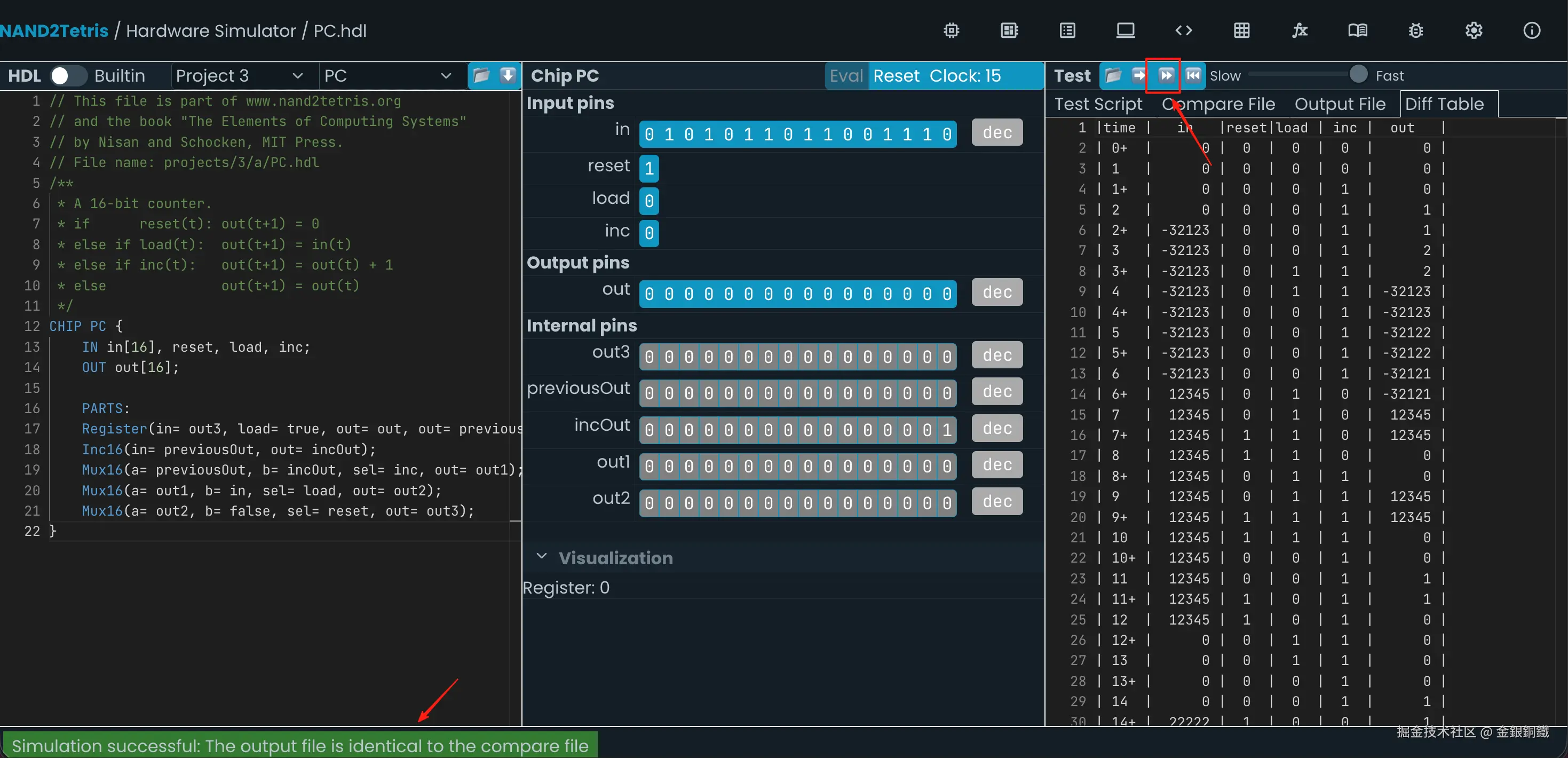1568x758 pixels.
Task: Reset the test with rewind button
Action: [x=1193, y=75]
